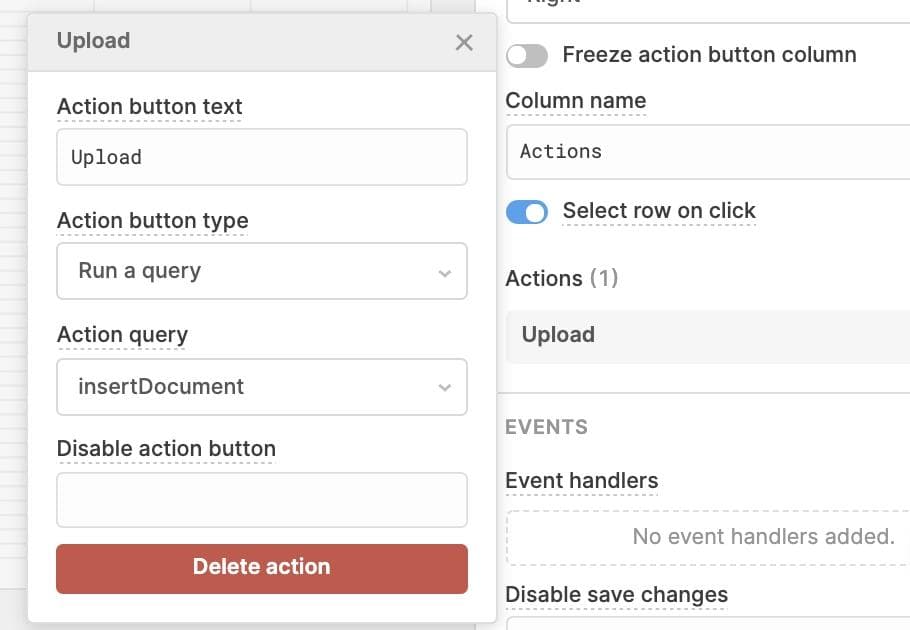Click the EVENTS section header

click(546, 427)
